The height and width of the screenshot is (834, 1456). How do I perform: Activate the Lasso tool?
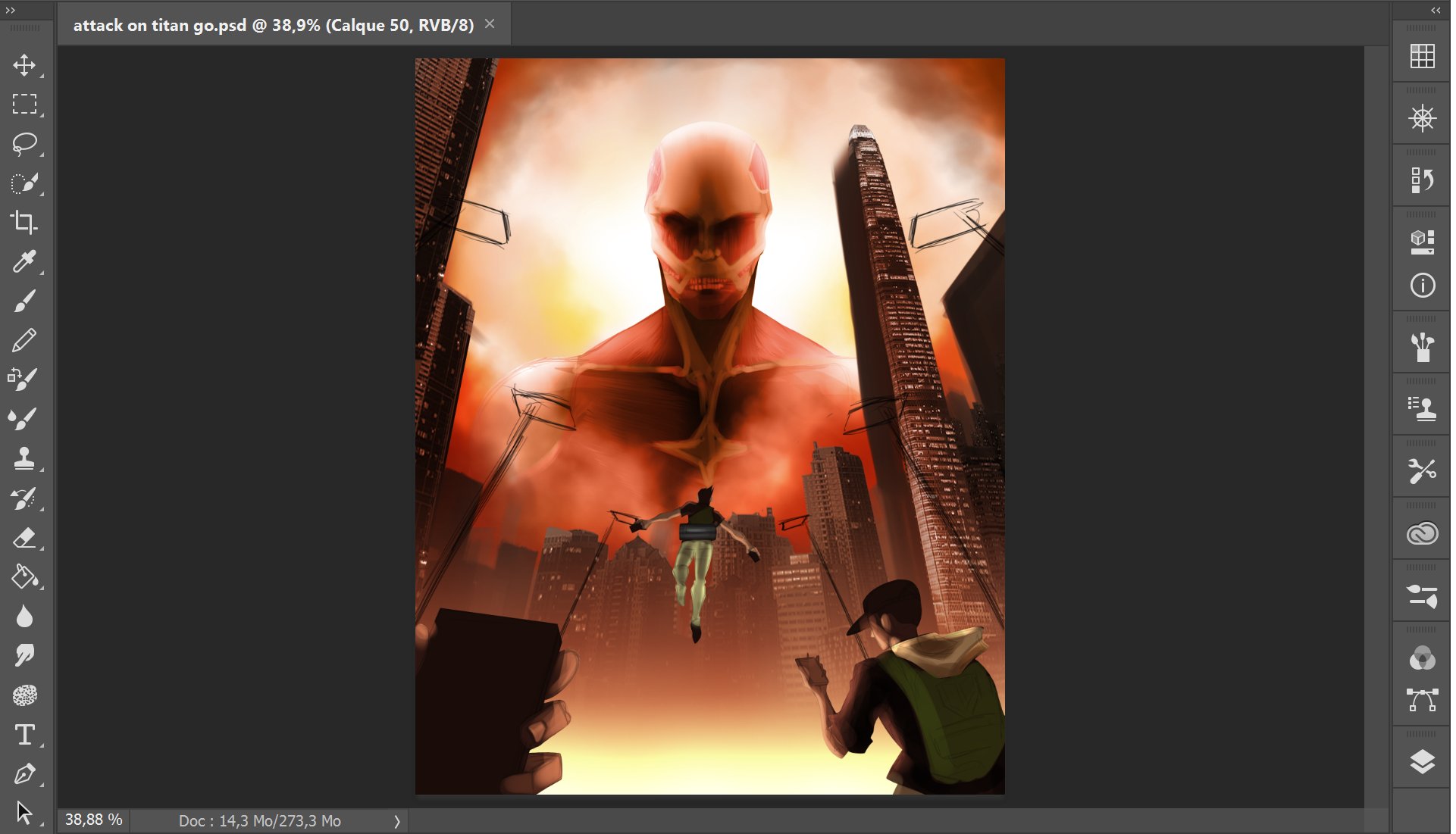(25, 144)
